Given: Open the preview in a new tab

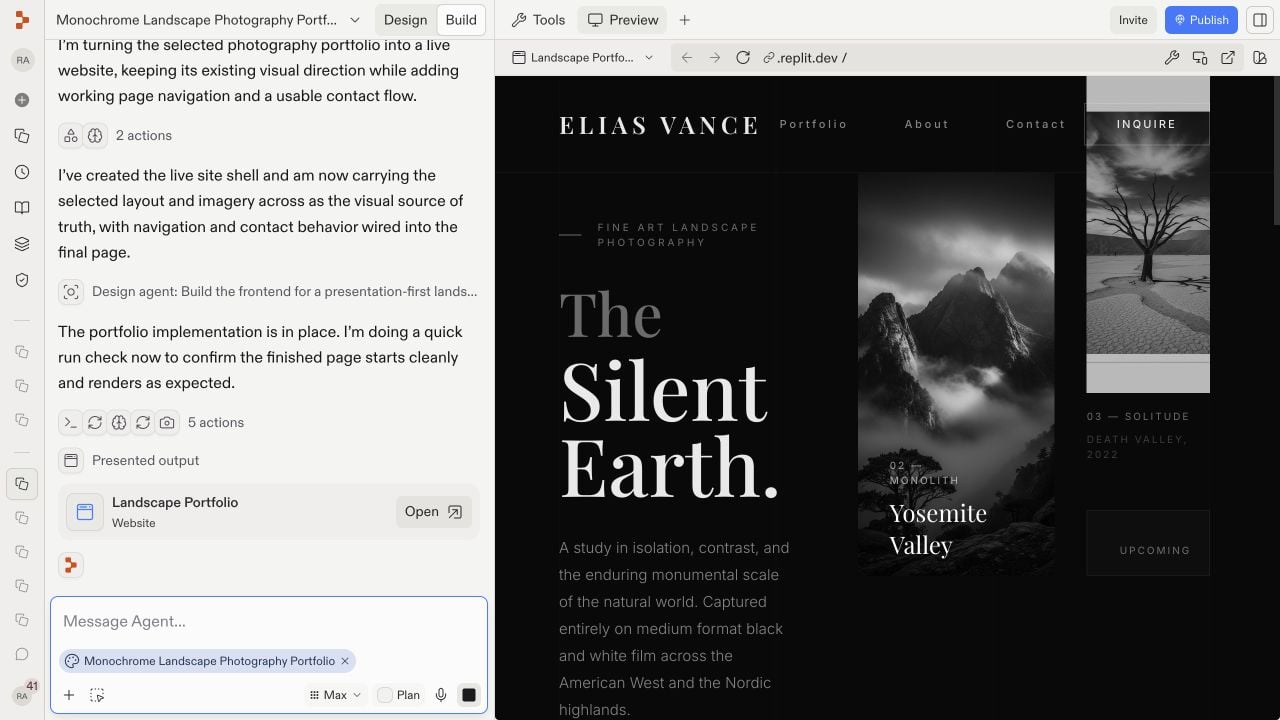Looking at the screenshot, I should point(1228,58).
